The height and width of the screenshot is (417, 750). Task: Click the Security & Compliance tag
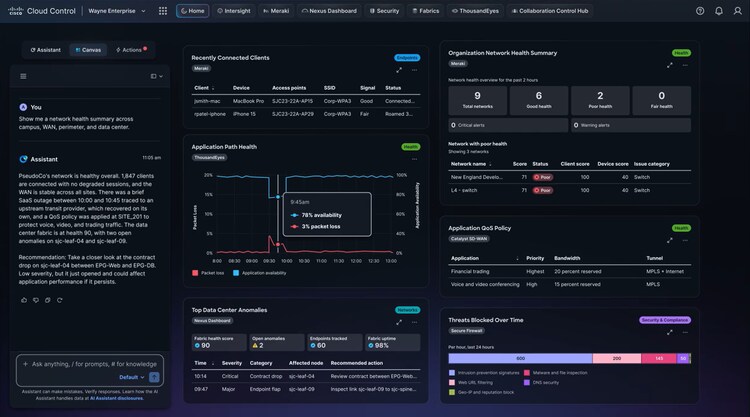[x=665, y=320]
